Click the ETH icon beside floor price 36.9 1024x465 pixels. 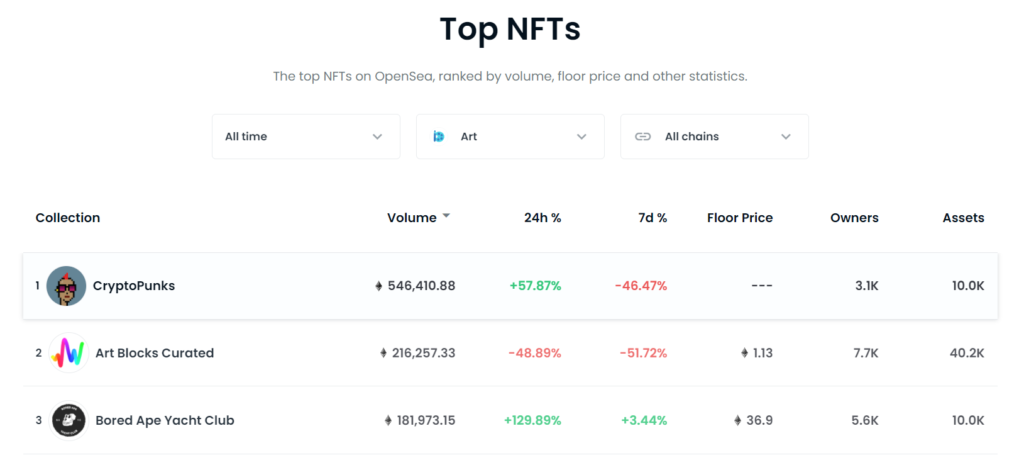click(738, 421)
